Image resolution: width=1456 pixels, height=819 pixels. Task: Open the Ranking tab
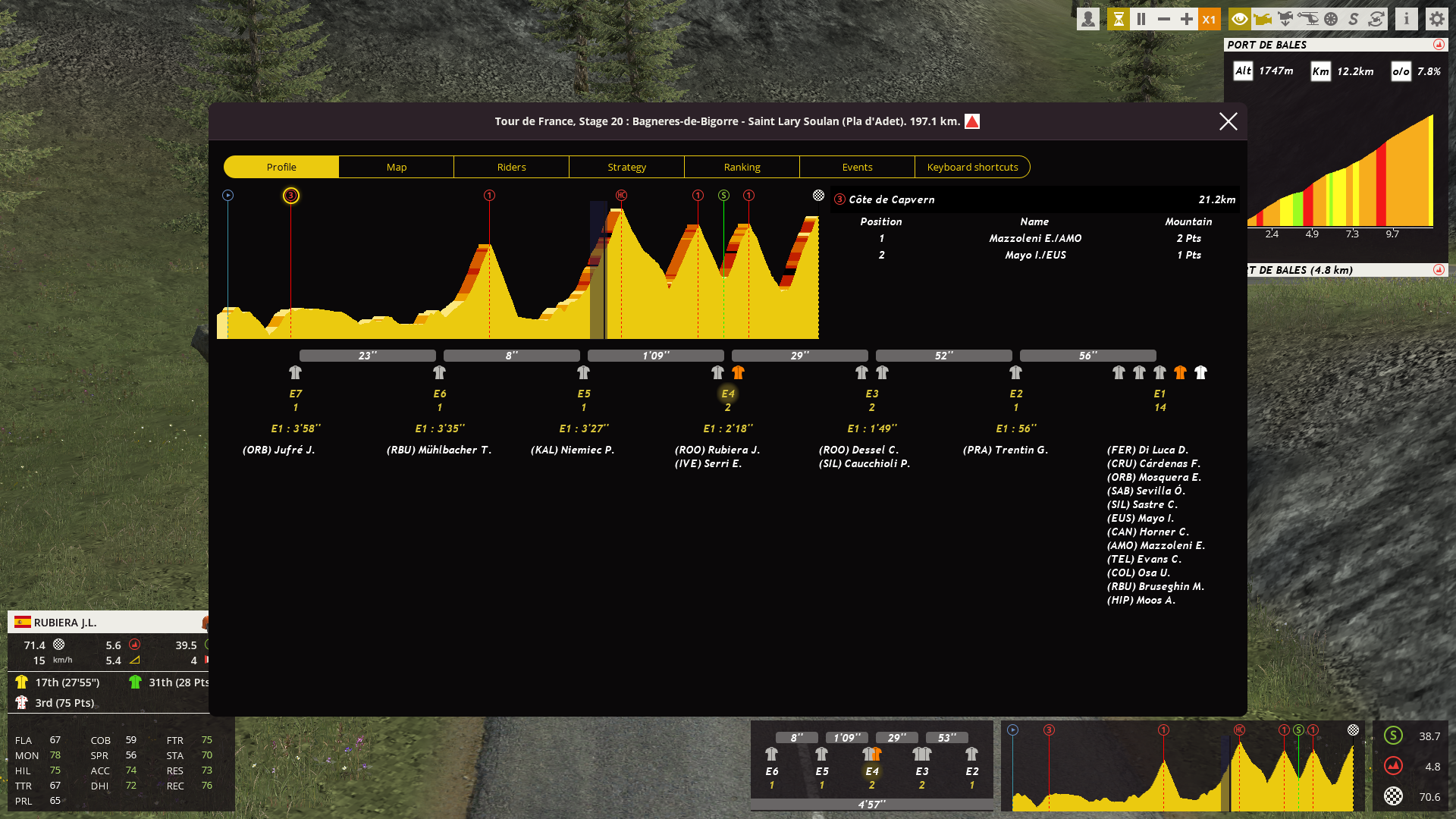(742, 167)
